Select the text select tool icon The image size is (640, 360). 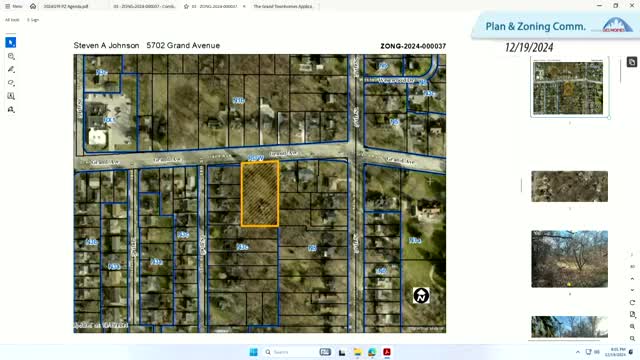[11, 96]
